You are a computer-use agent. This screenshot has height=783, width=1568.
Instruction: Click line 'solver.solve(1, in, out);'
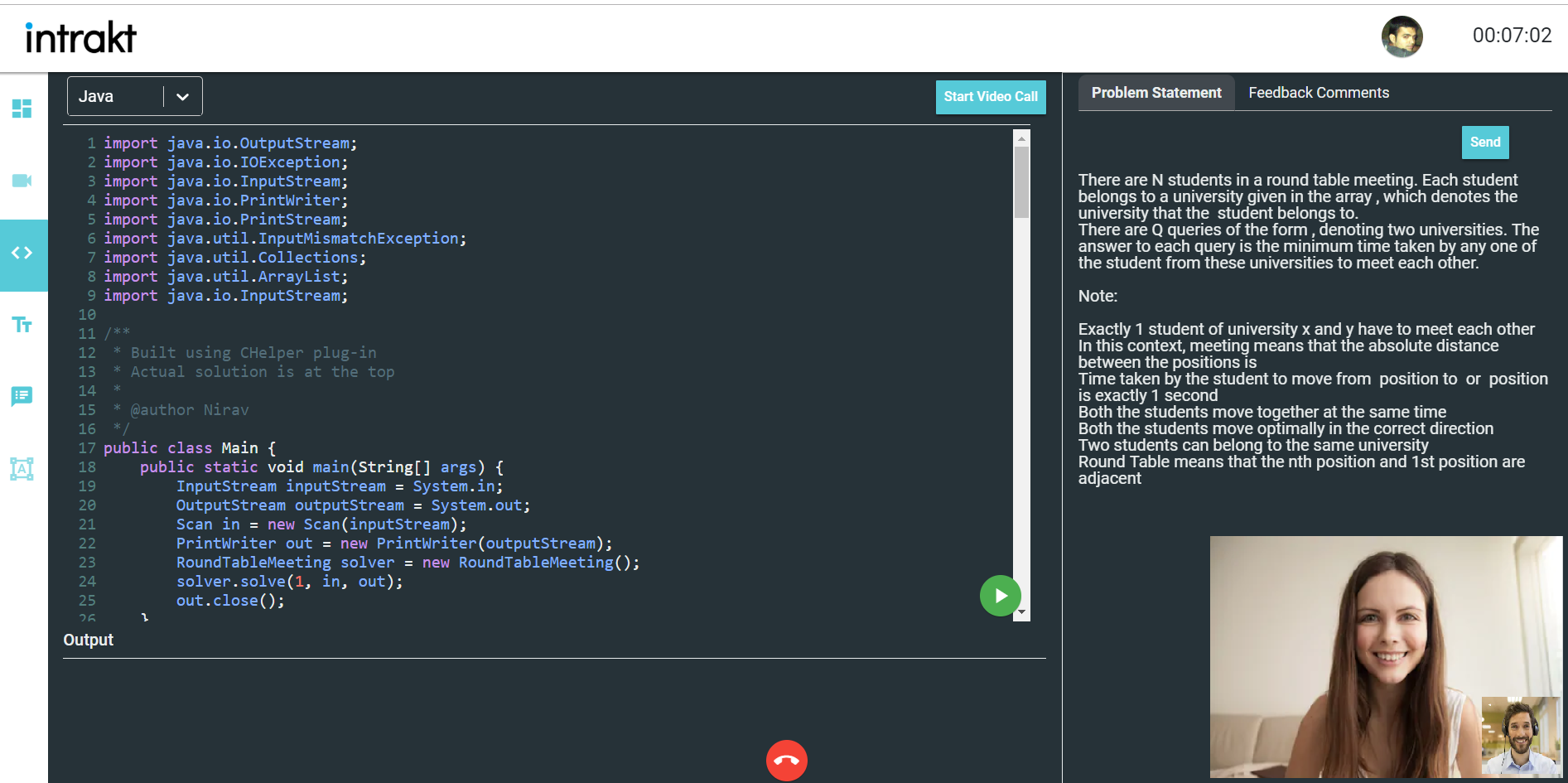pyautogui.click(x=290, y=582)
